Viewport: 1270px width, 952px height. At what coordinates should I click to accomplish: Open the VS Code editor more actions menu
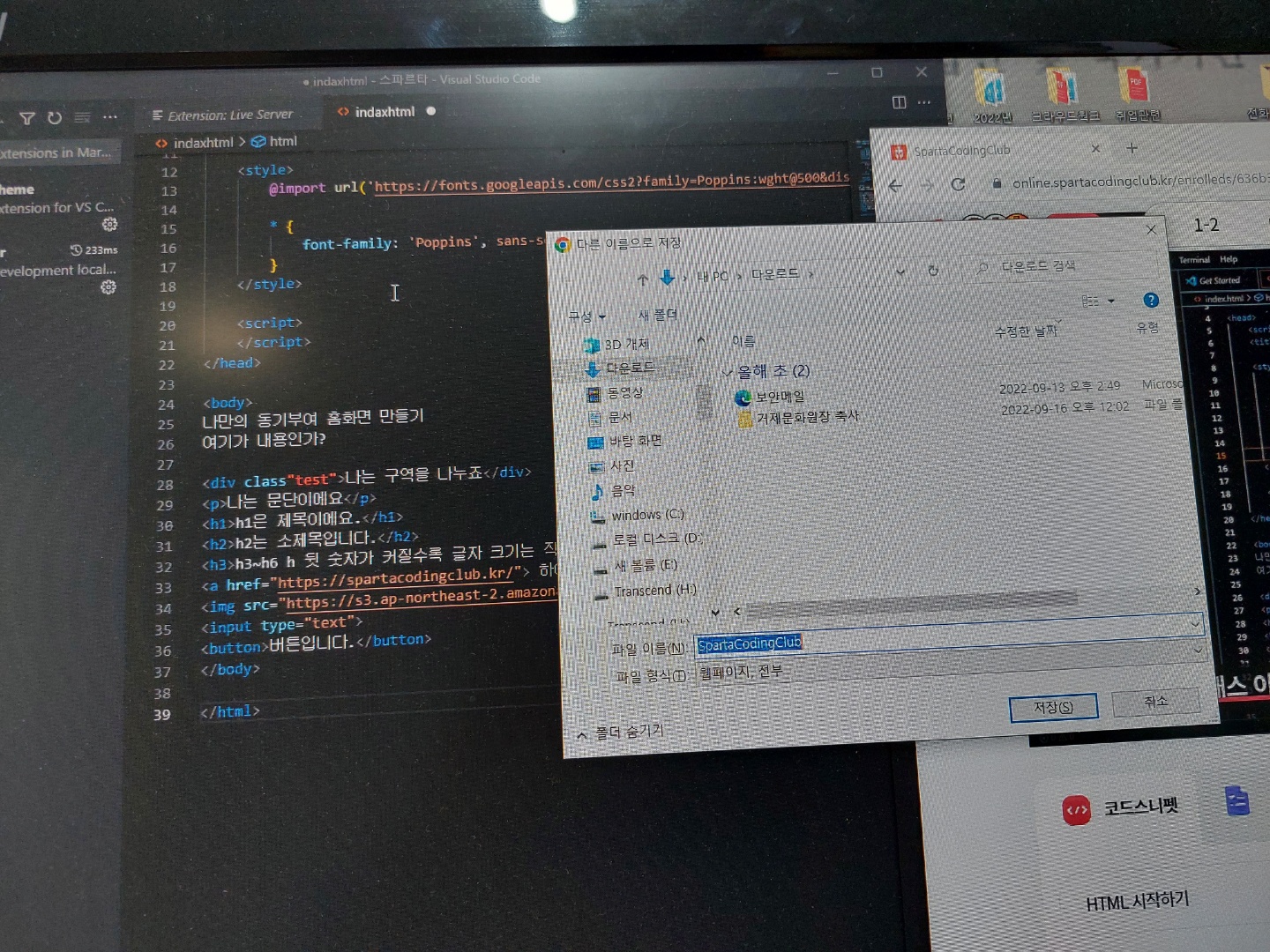(x=924, y=102)
